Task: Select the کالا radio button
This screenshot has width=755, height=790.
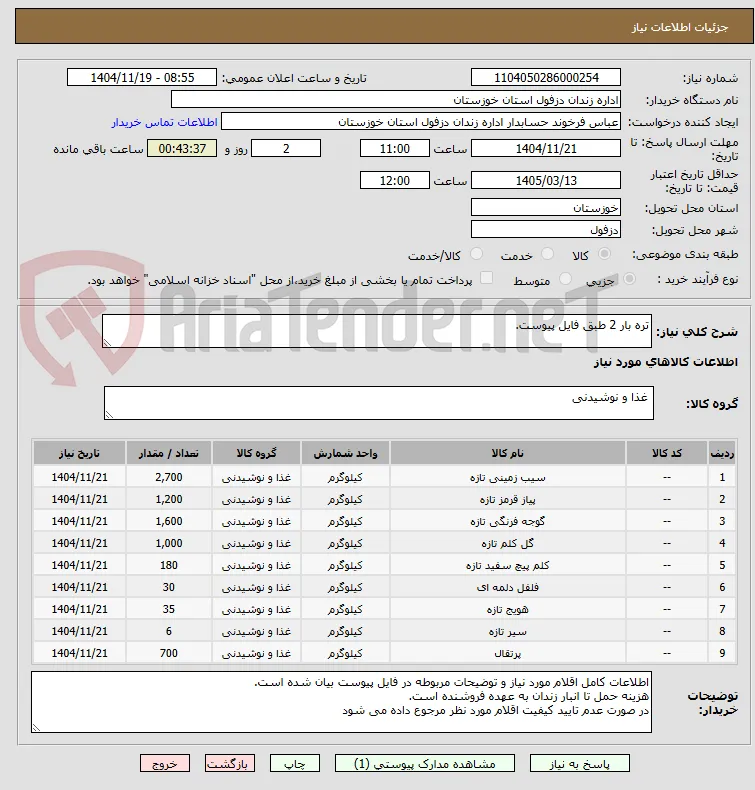Action: (x=604, y=254)
